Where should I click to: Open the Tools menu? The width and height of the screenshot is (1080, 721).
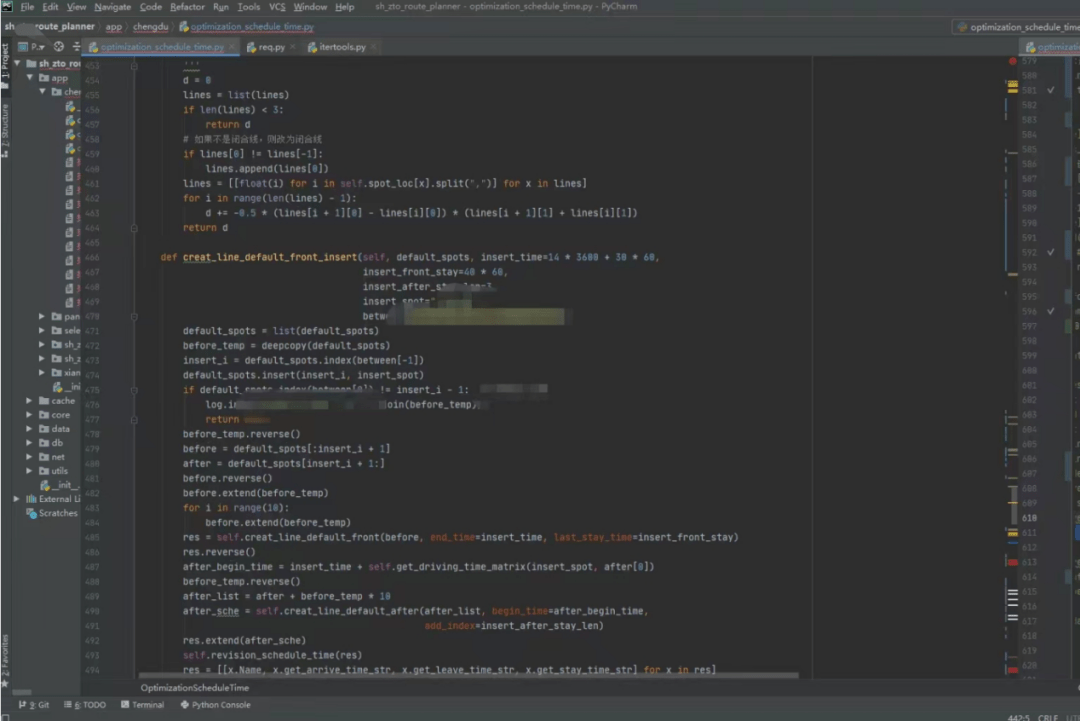(x=249, y=7)
